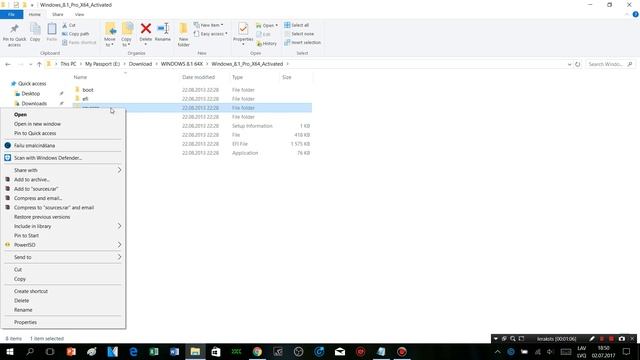Expand the Share with submenu
Screen dimensions: 640x360
(63, 170)
